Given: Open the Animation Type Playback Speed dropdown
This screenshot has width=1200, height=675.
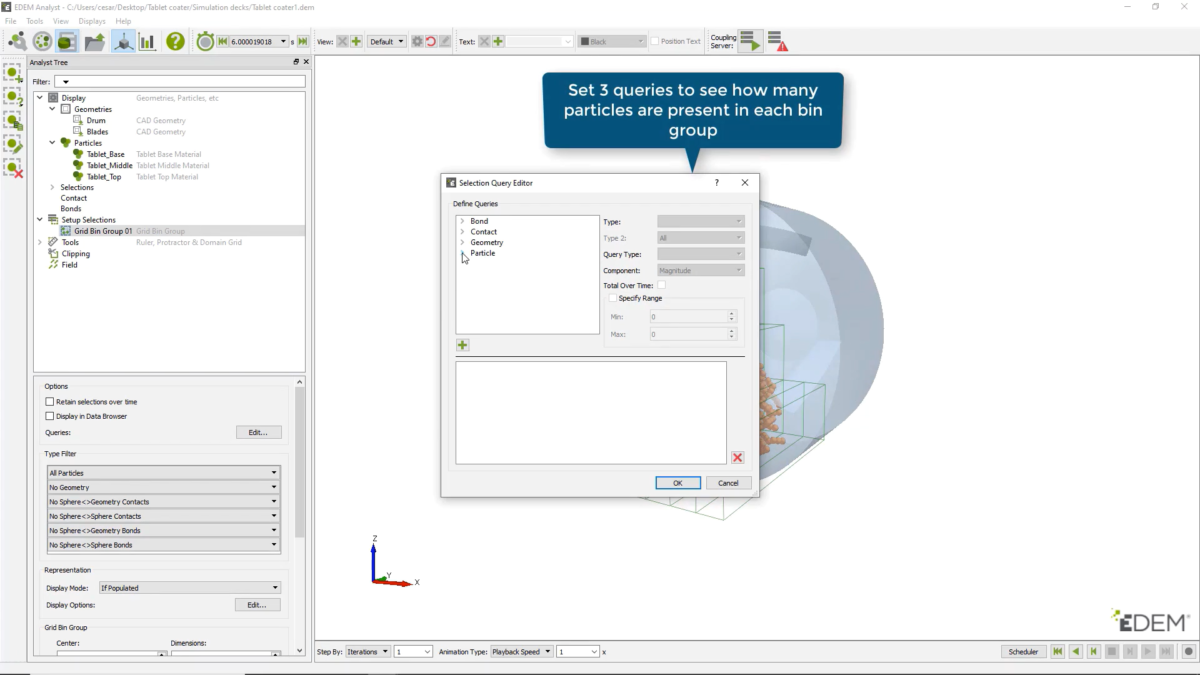Looking at the screenshot, I should (522, 652).
